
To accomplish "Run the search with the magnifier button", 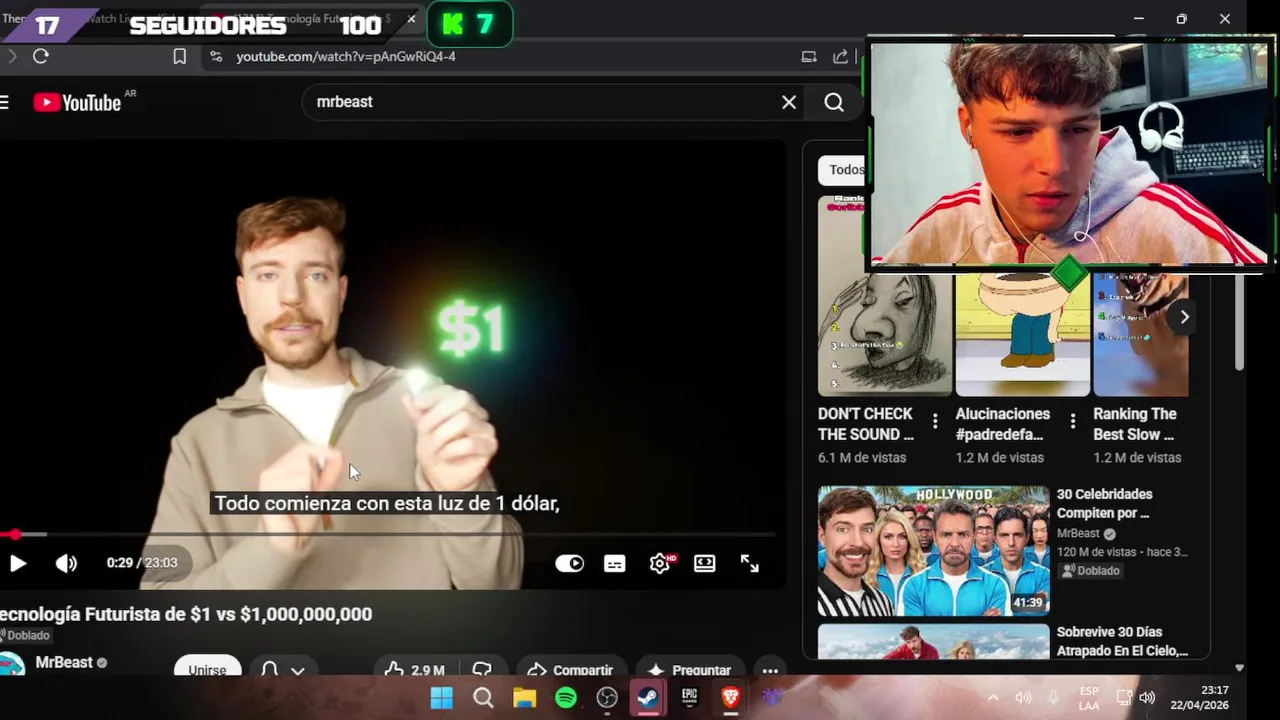I will [x=834, y=102].
